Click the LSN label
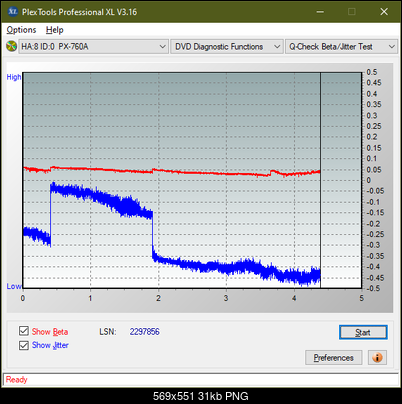 108,332
